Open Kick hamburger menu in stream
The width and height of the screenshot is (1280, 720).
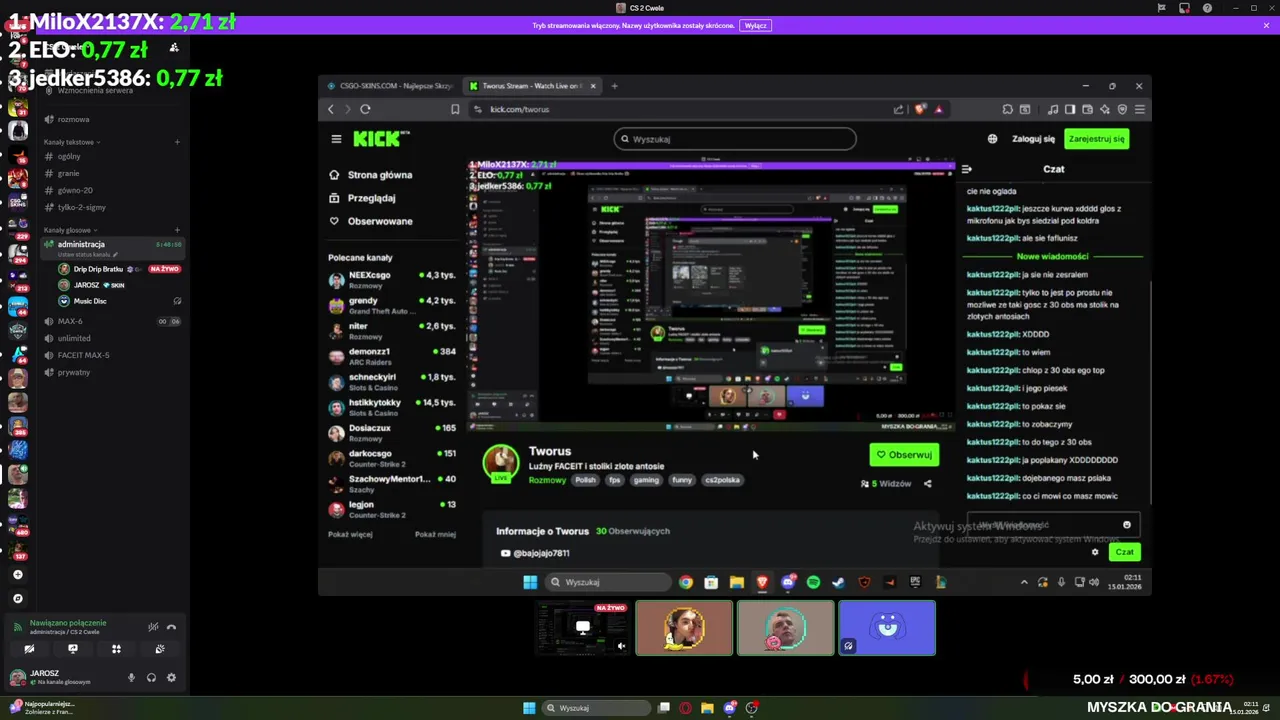pos(336,139)
